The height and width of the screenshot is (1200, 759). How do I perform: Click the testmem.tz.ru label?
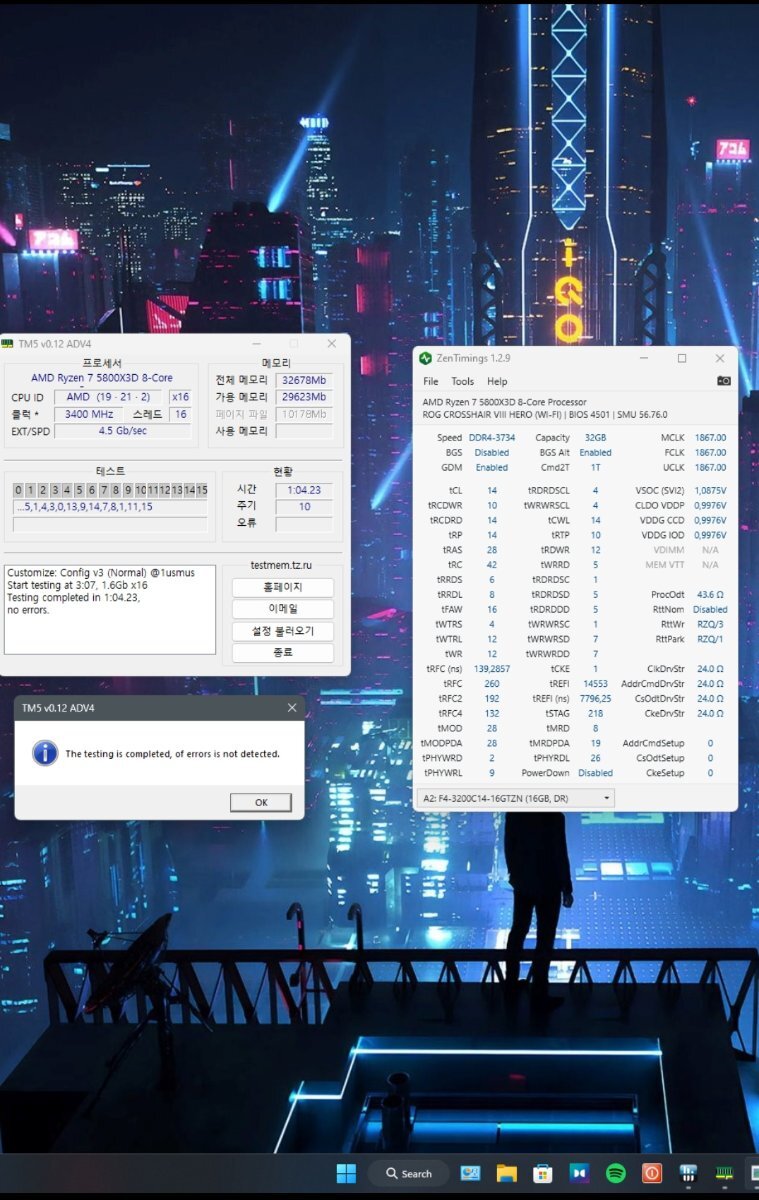282,567
